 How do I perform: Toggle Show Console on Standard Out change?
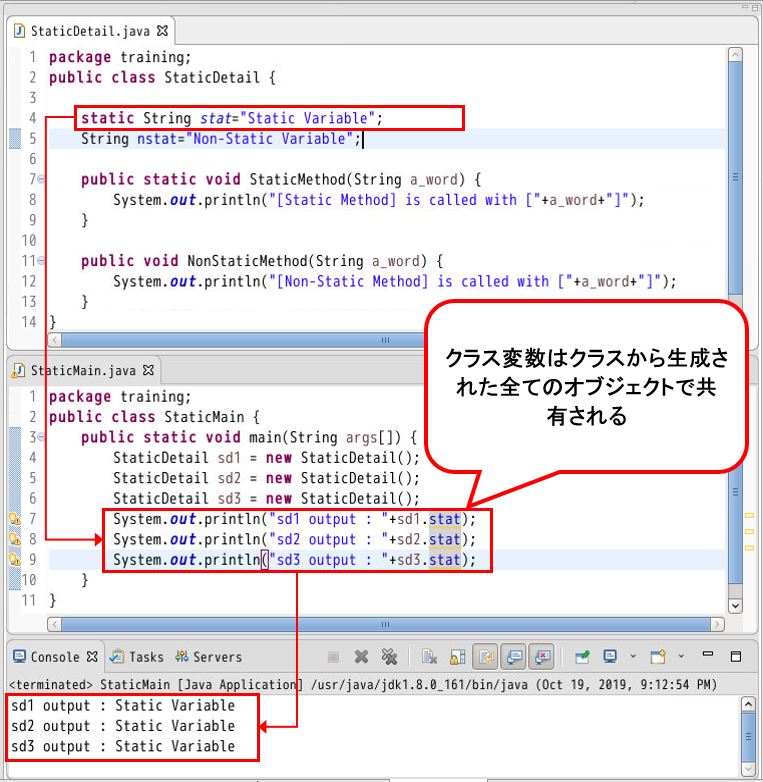point(514,657)
